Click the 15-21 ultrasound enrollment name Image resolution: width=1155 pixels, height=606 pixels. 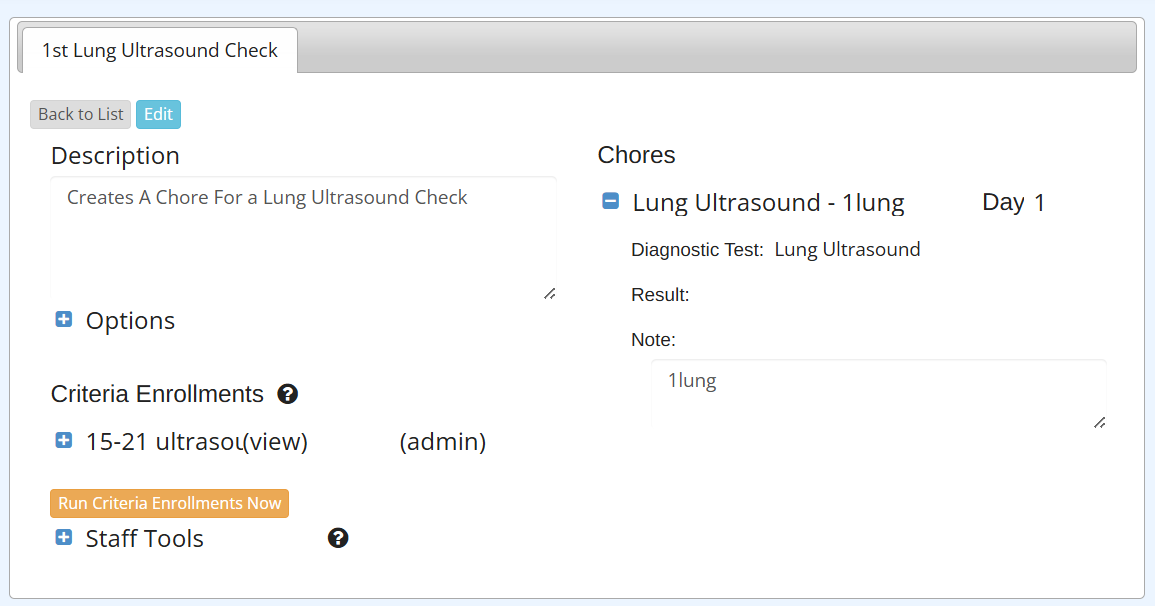coord(162,442)
